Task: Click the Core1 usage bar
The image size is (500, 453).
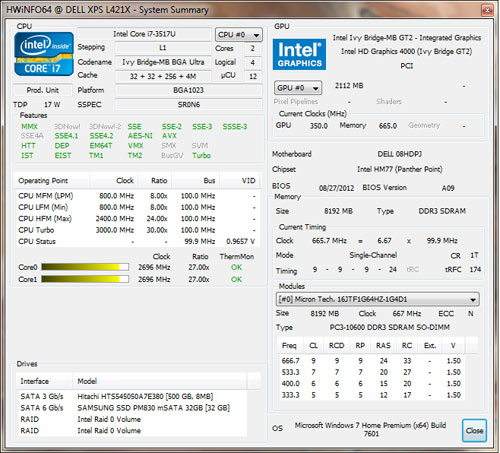Action: click(x=85, y=279)
